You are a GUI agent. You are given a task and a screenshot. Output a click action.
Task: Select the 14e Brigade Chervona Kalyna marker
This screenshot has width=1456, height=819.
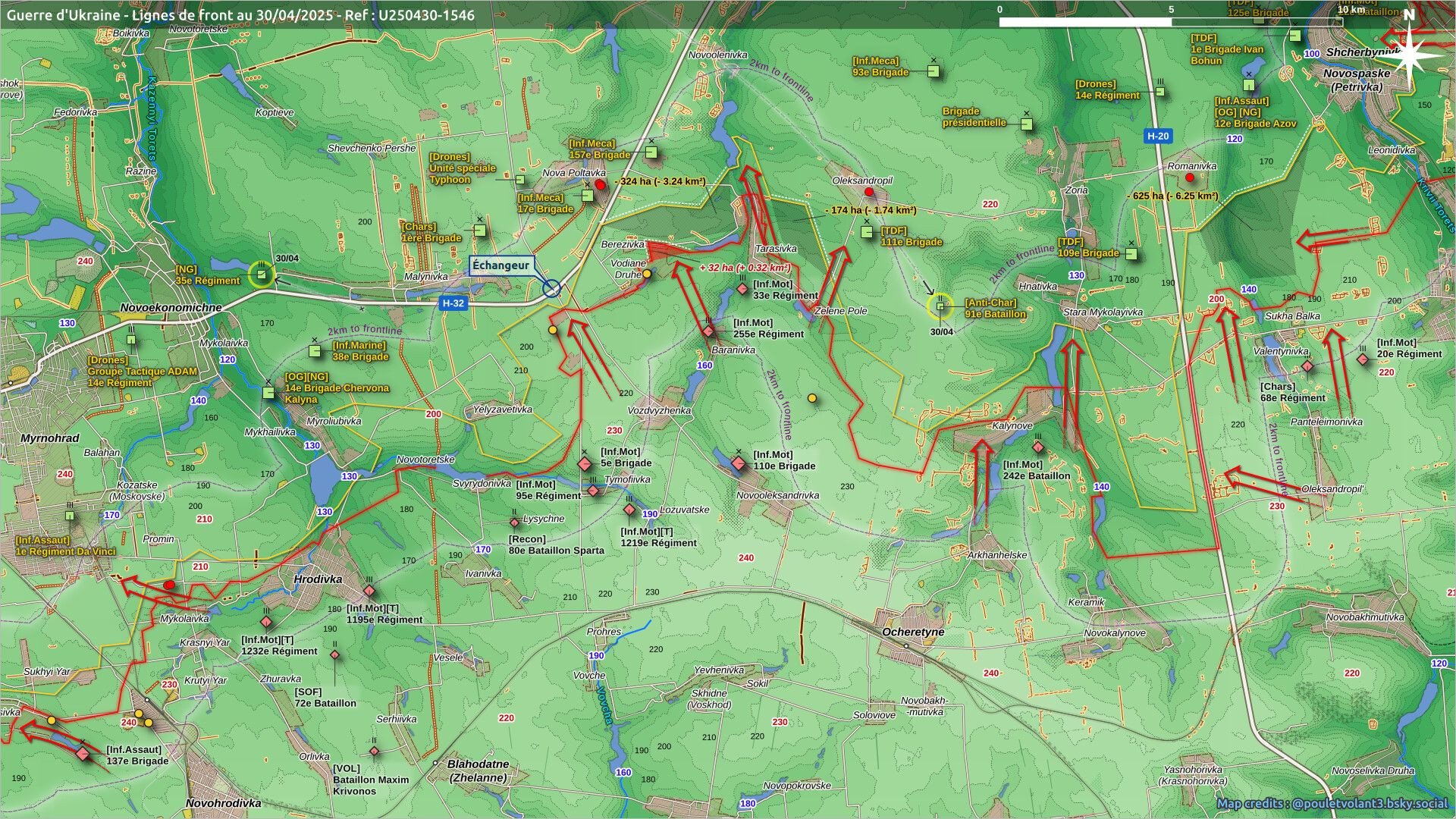point(268,393)
